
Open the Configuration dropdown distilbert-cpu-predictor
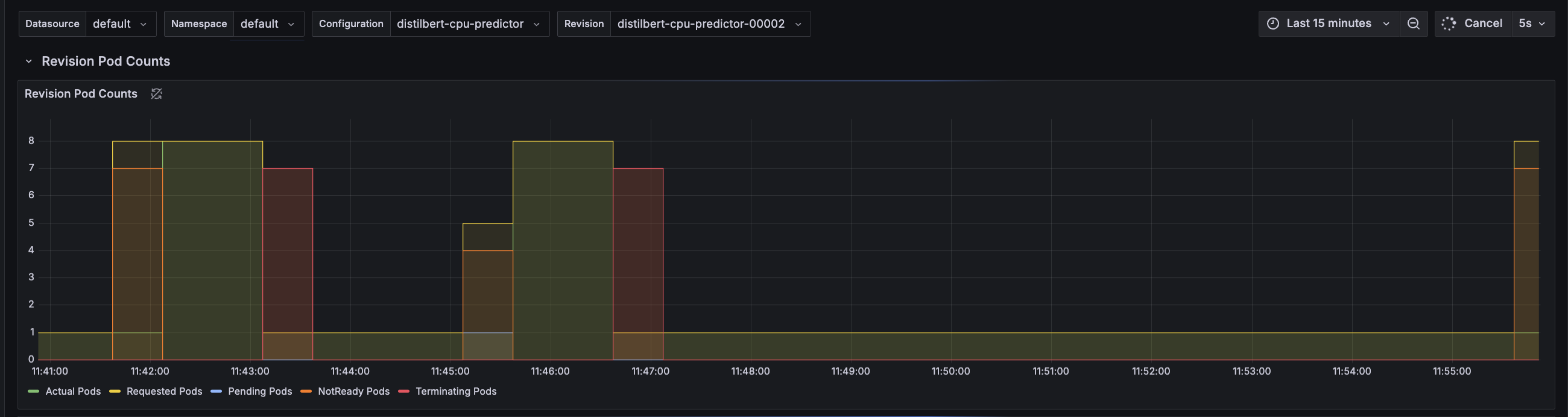(x=469, y=24)
